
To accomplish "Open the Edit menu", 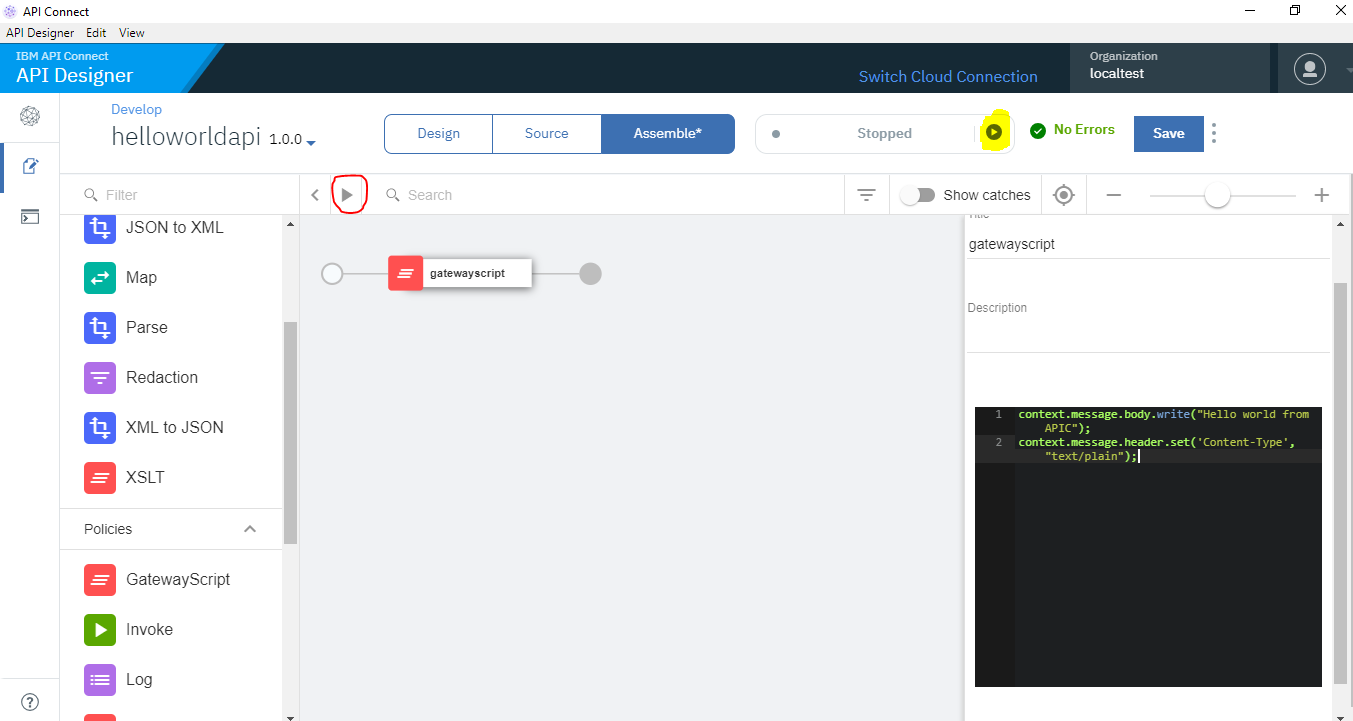I will [96, 33].
